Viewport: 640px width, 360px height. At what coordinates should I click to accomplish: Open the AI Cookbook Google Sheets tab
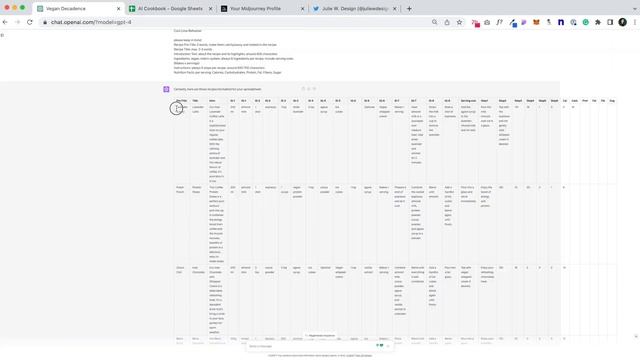click(x=171, y=9)
